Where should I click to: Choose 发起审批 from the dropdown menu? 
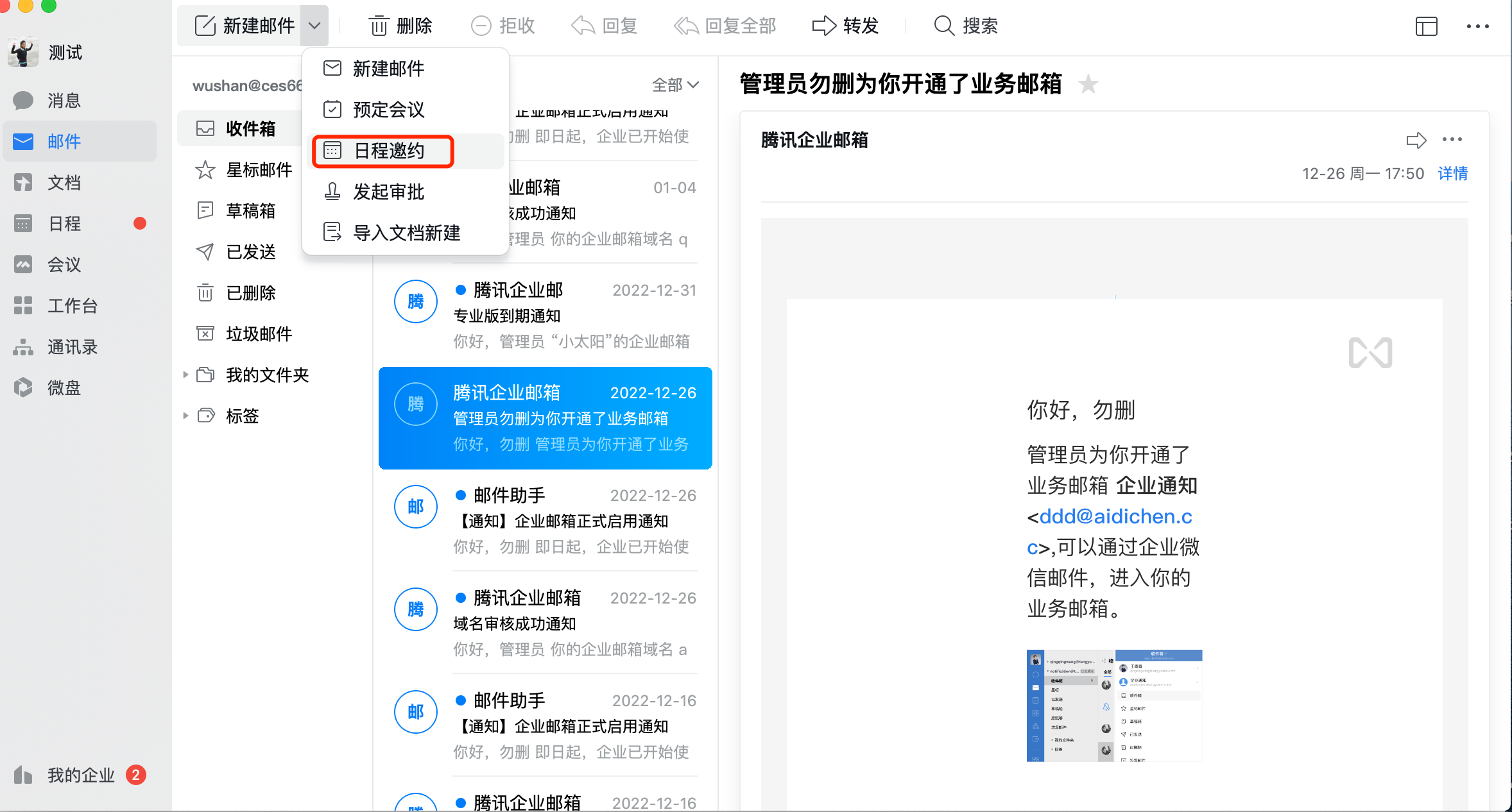pyautogui.click(x=406, y=192)
